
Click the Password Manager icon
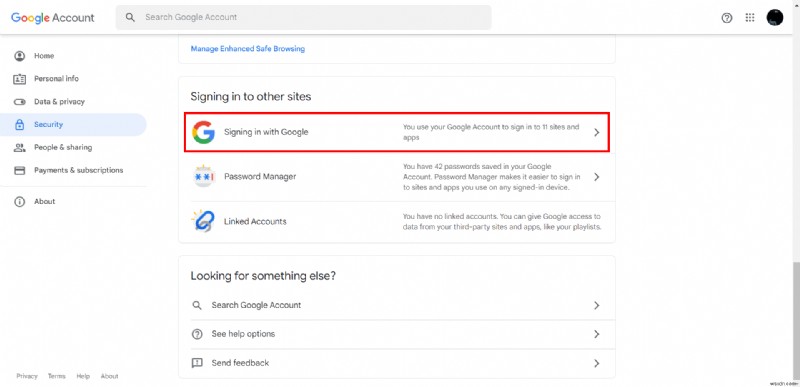pyautogui.click(x=204, y=176)
